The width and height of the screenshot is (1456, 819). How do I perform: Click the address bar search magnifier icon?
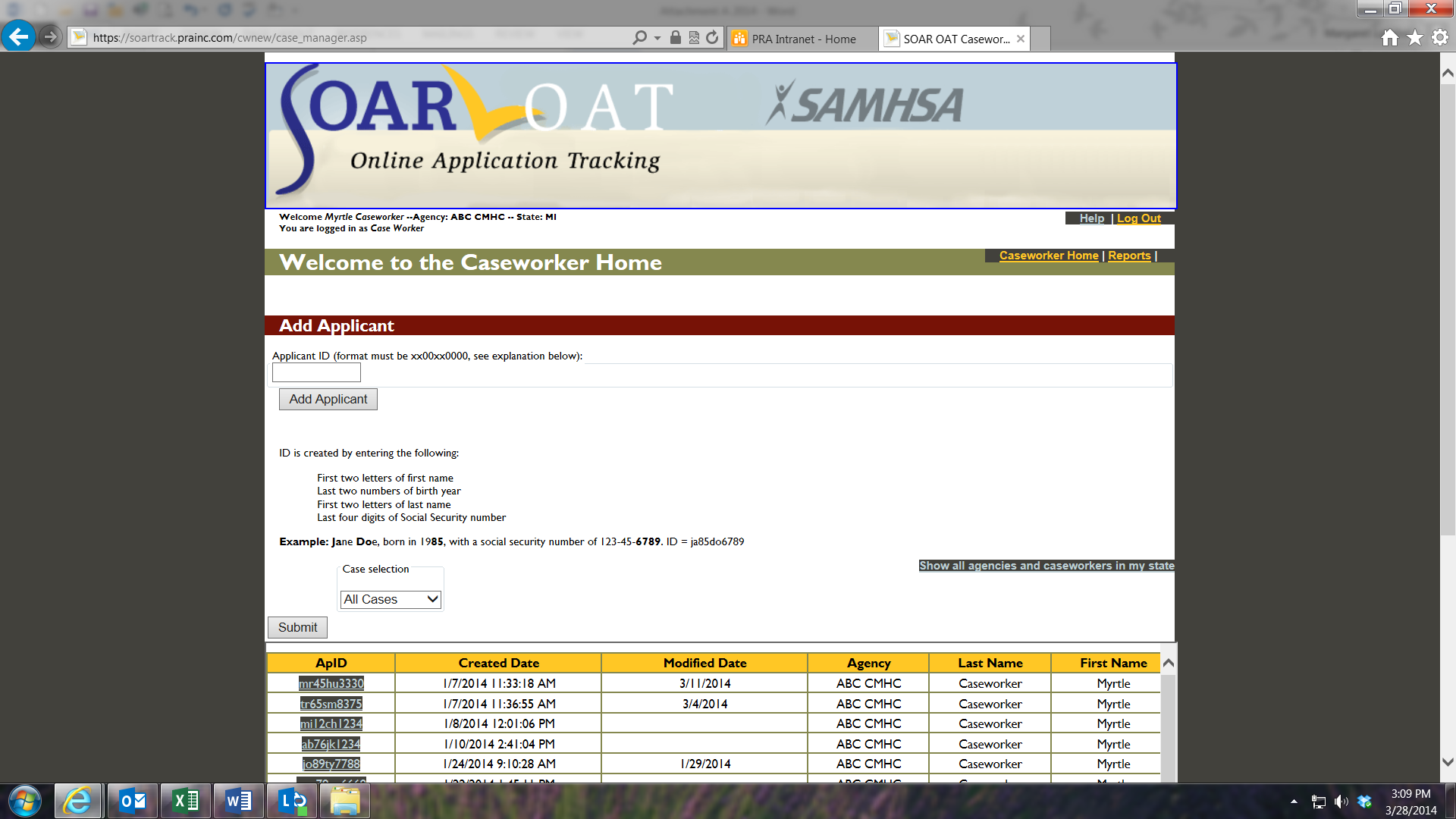[x=639, y=38]
